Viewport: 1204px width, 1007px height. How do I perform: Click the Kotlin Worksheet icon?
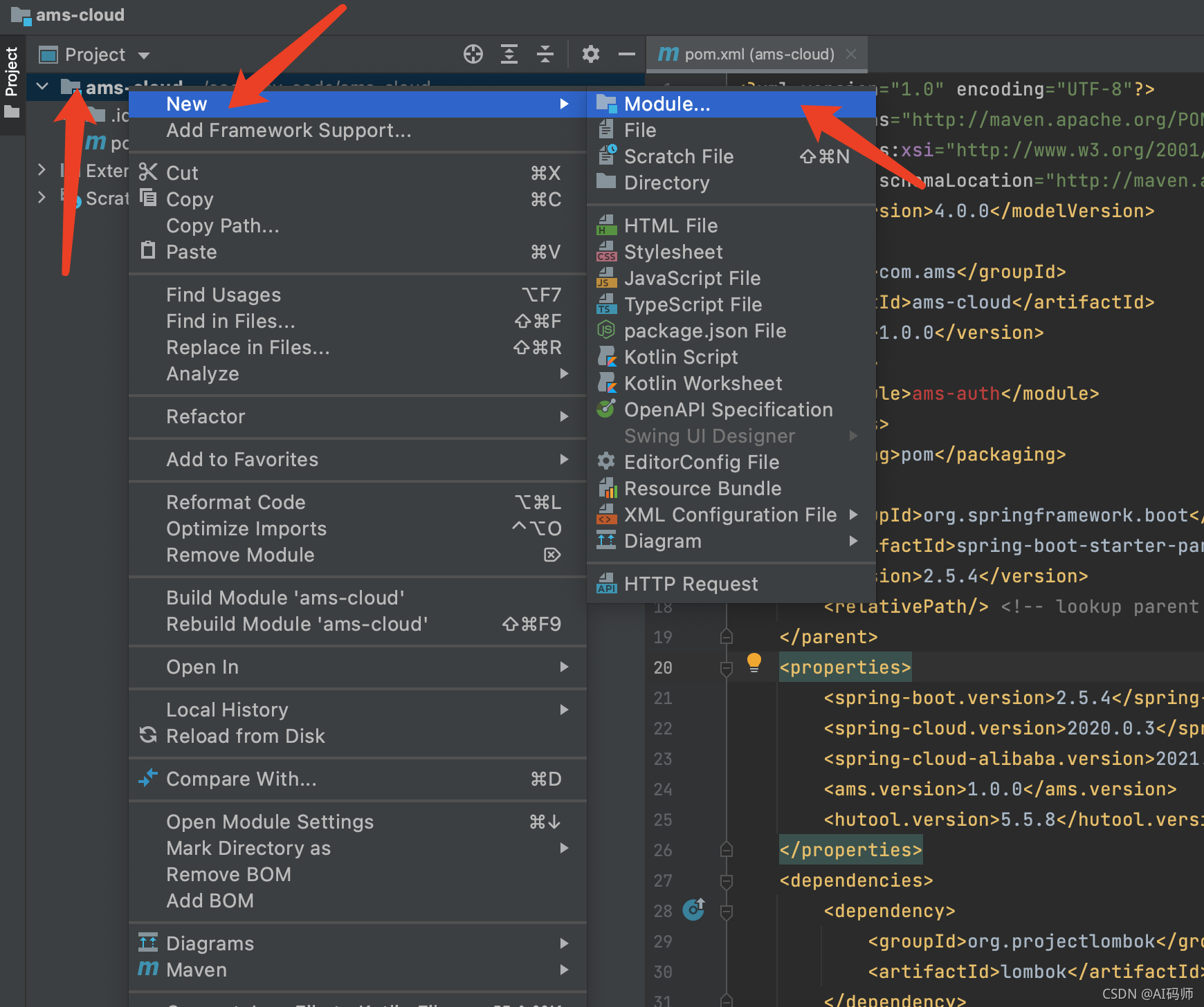click(x=607, y=382)
